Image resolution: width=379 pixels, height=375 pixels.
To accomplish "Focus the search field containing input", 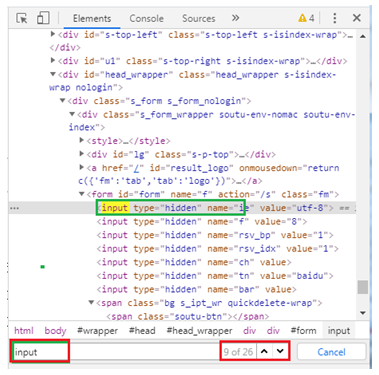I will [115, 352].
